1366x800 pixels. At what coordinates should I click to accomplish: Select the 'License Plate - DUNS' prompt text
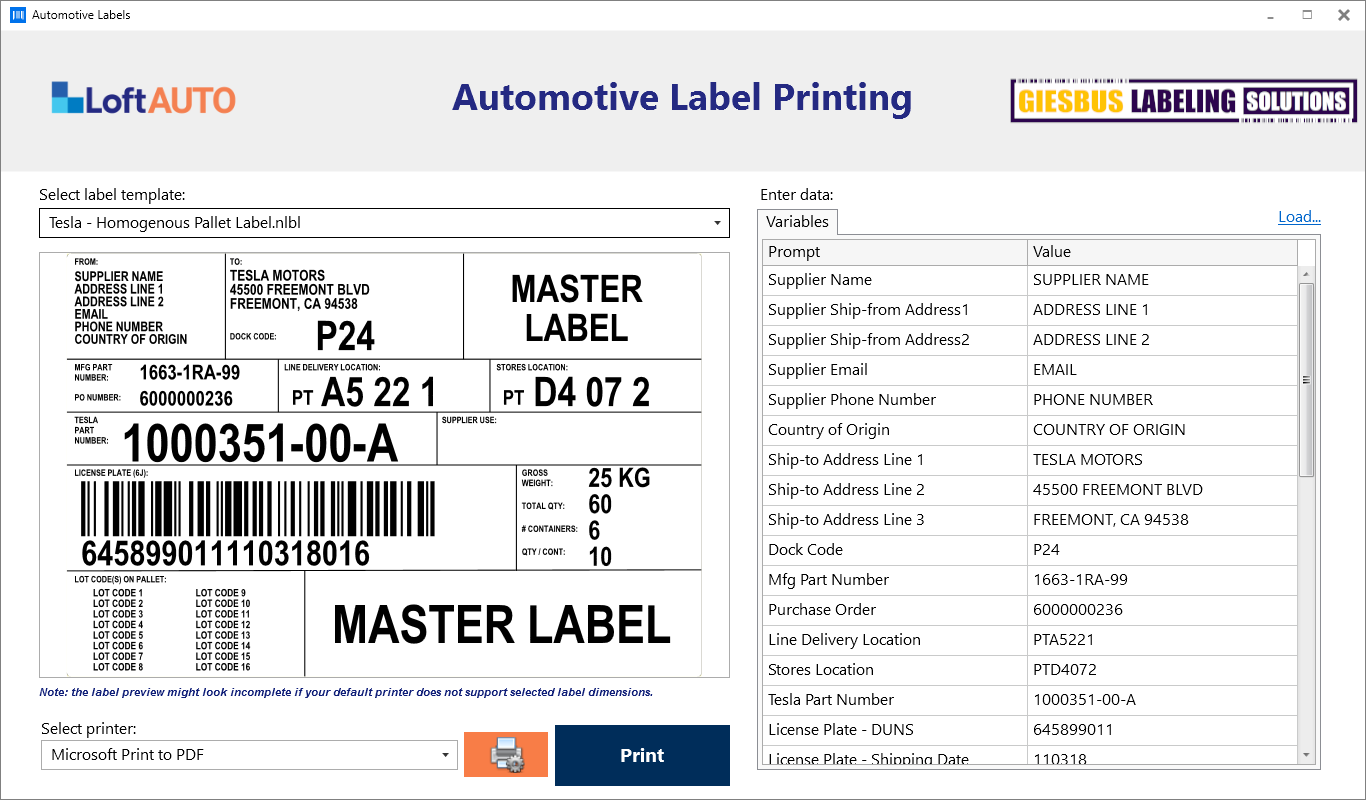pos(841,730)
